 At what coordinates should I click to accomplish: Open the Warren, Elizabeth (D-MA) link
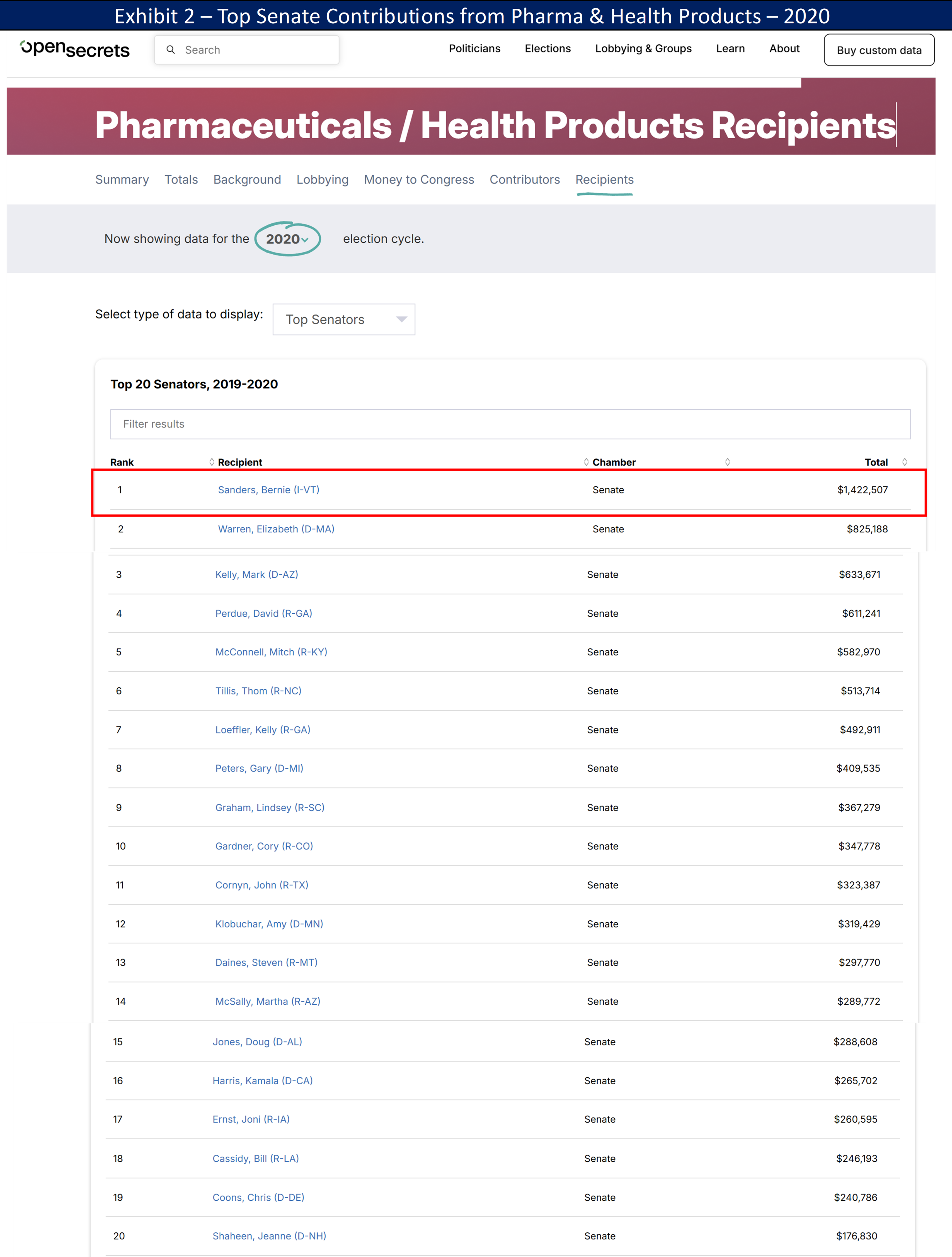tap(276, 529)
